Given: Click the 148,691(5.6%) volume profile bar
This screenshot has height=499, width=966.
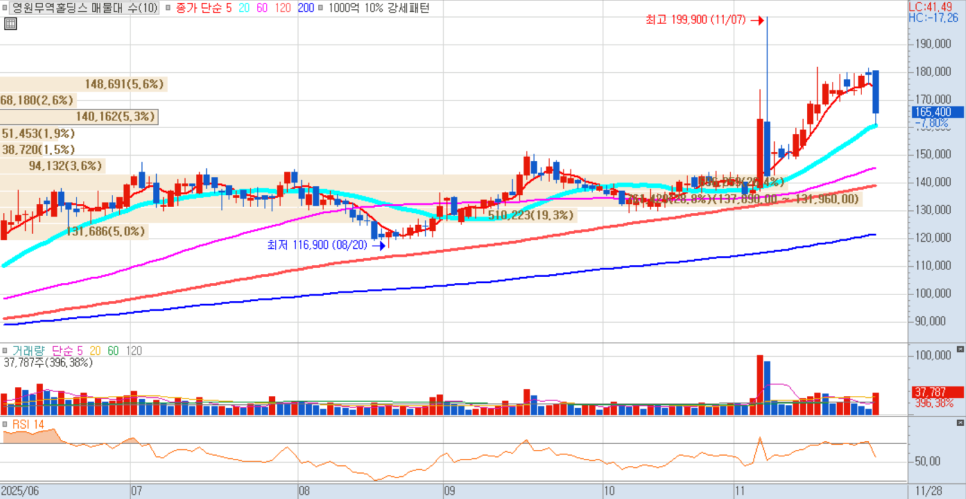Looking at the screenshot, I should click(x=83, y=84).
